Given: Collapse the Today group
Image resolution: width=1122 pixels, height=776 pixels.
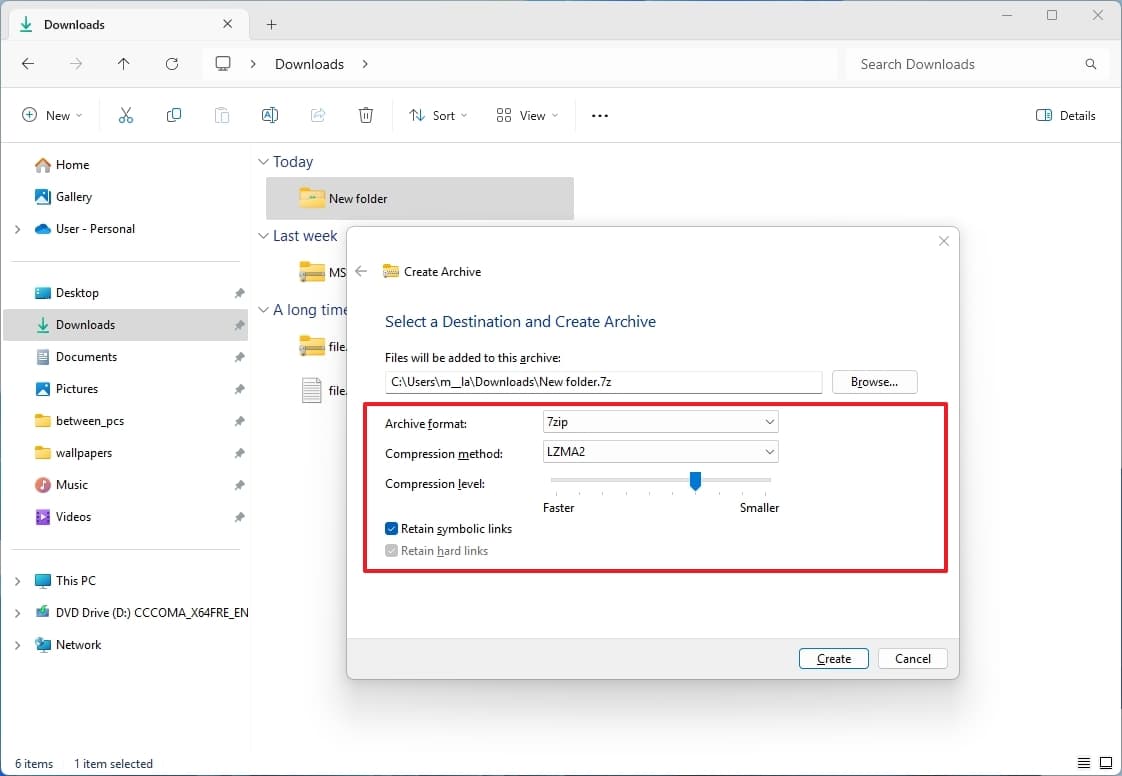Looking at the screenshot, I should click(262, 161).
